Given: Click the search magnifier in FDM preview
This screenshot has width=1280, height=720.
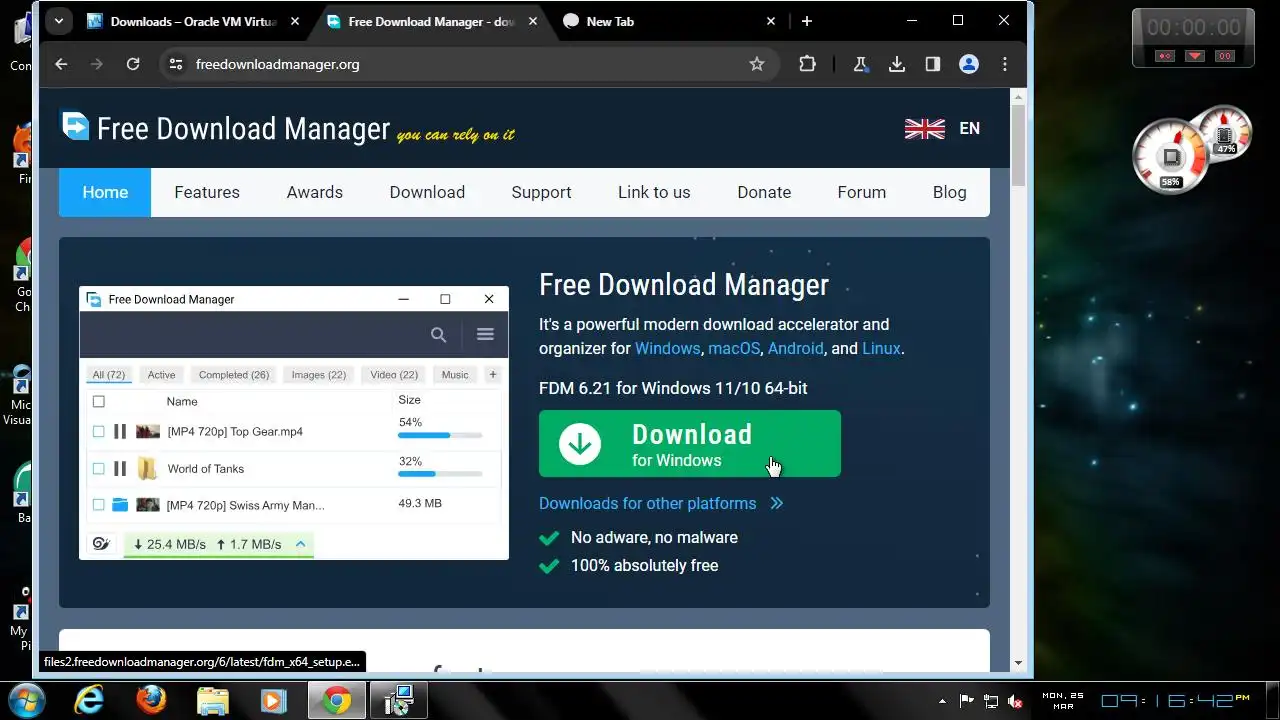Looking at the screenshot, I should (438, 335).
